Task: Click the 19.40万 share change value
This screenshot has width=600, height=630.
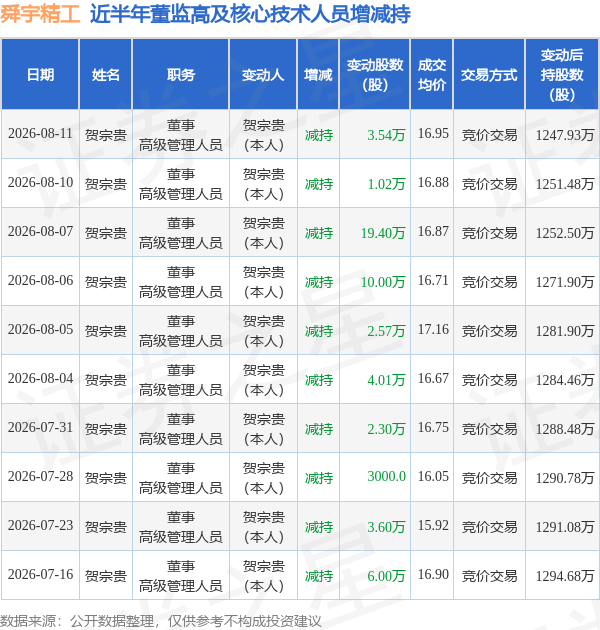Action: tap(383, 233)
